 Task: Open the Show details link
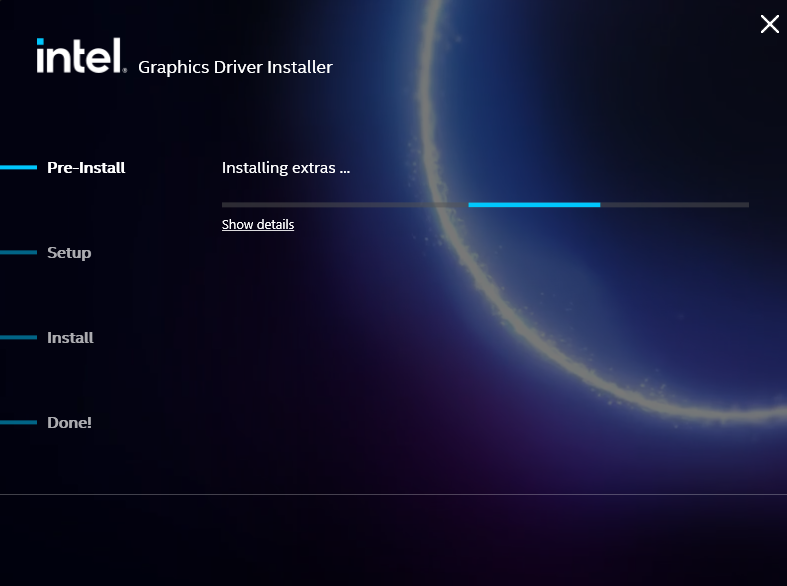click(258, 224)
